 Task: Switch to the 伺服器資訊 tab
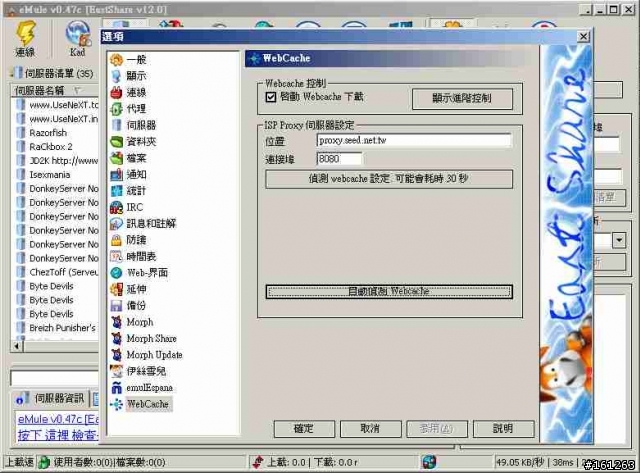(x=50, y=398)
